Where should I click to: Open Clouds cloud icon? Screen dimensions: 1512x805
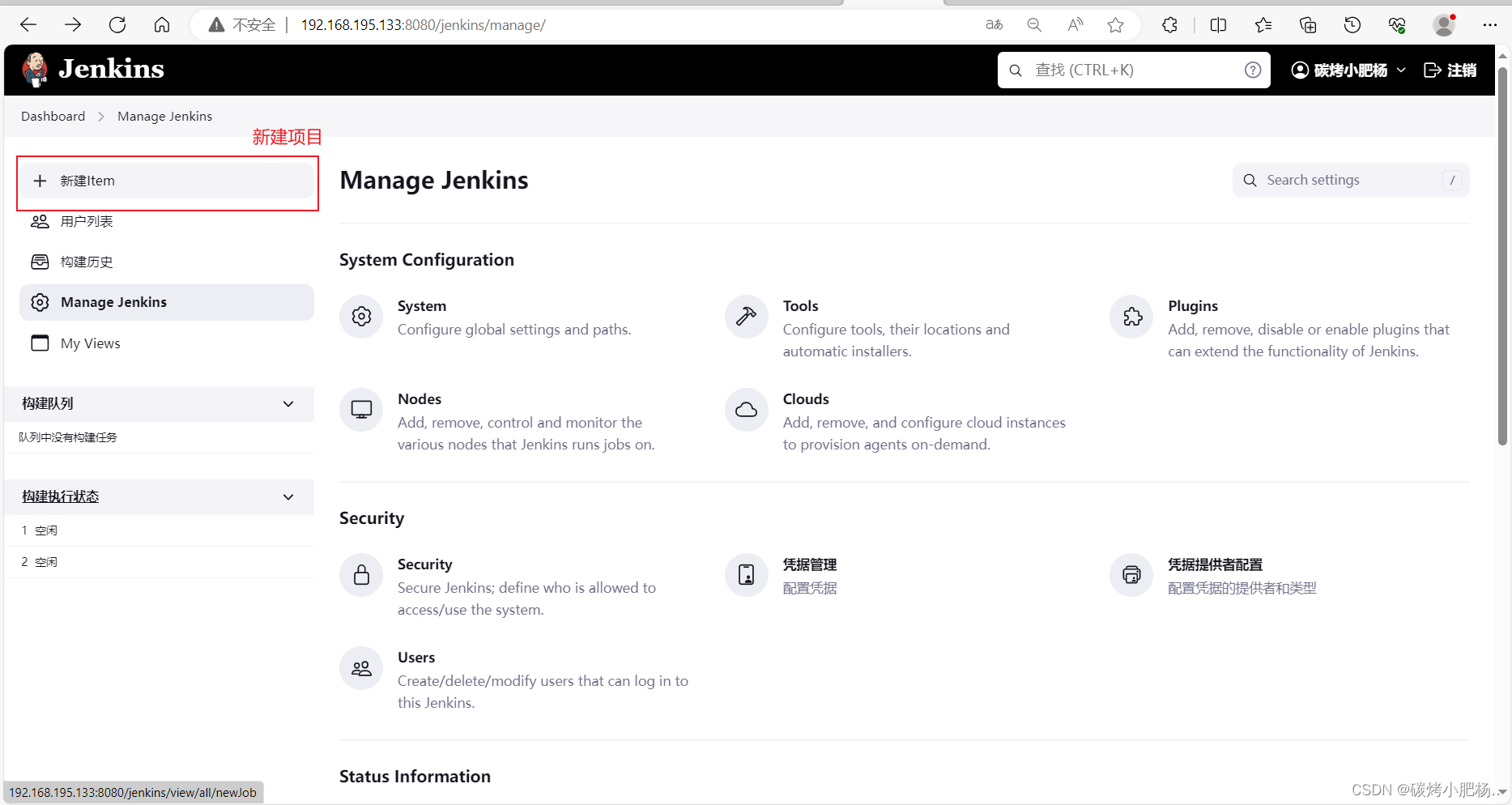coord(746,410)
